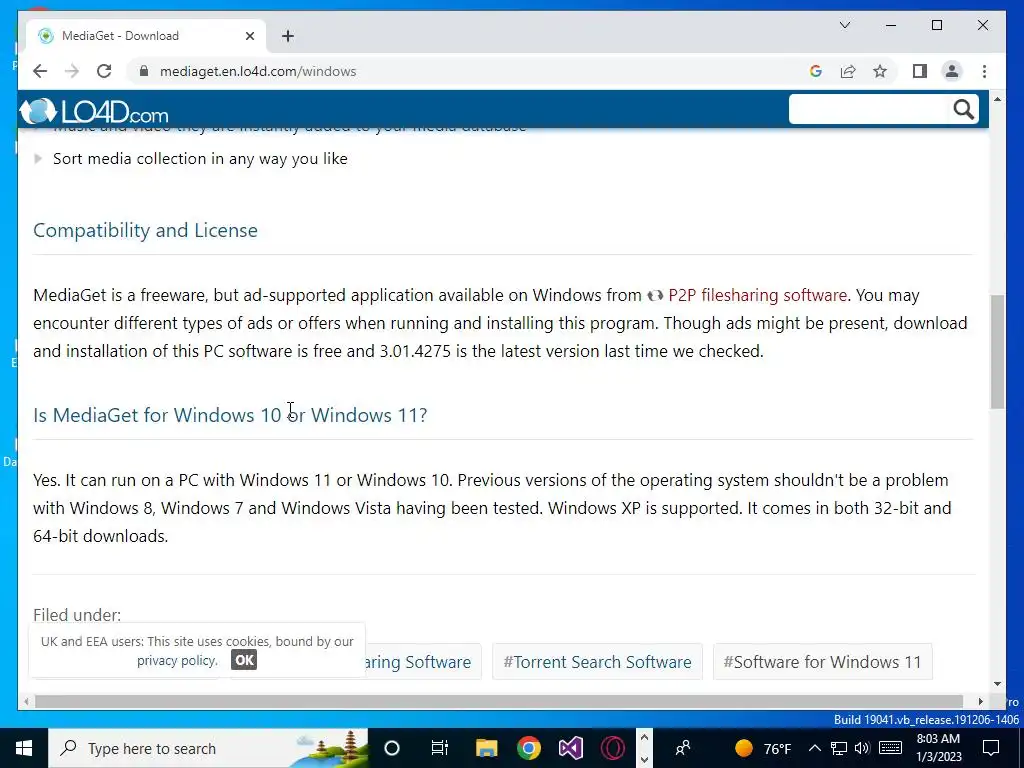Click the taskbar scroll up arrow

click(645, 739)
